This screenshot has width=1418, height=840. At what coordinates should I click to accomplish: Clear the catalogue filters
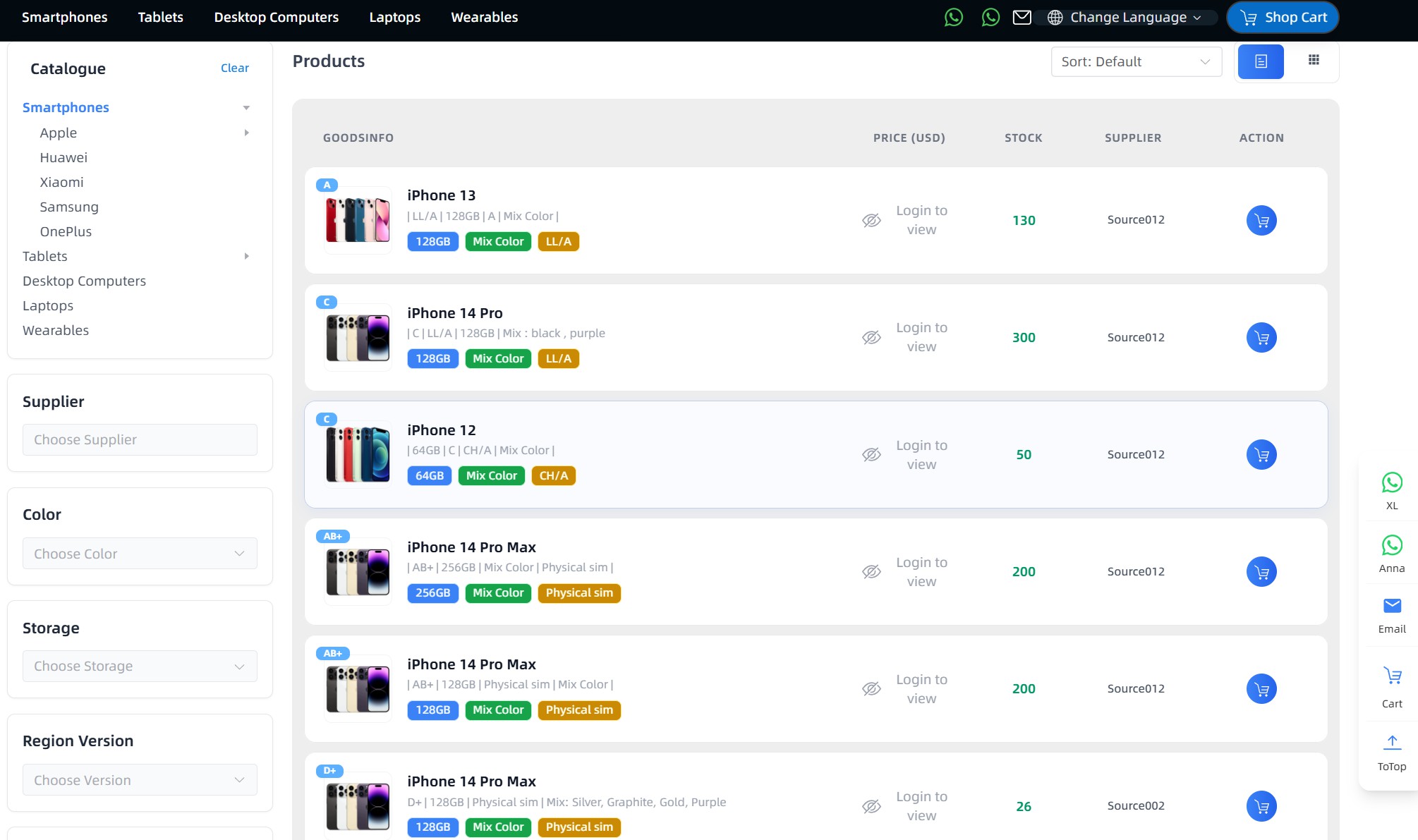(235, 68)
